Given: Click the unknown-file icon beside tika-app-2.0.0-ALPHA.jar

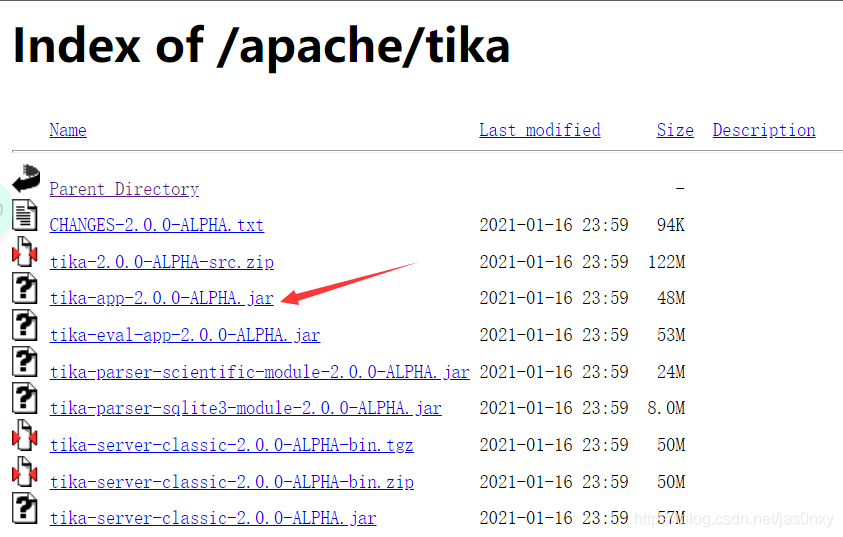Looking at the screenshot, I should pyautogui.click(x=25, y=288).
